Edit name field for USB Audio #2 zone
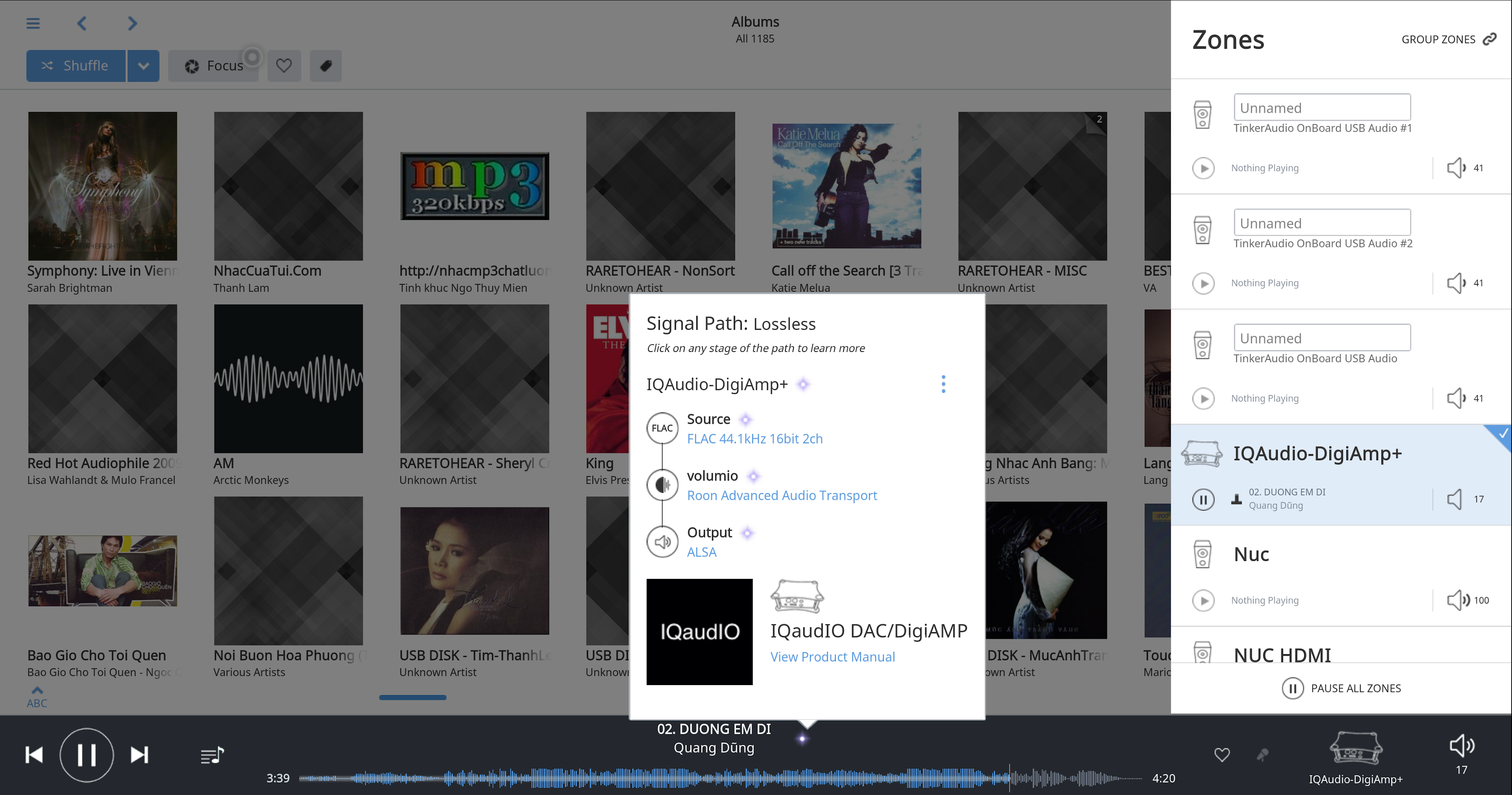The height and width of the screenshot is (795, 1512). tap(1322, 223)
